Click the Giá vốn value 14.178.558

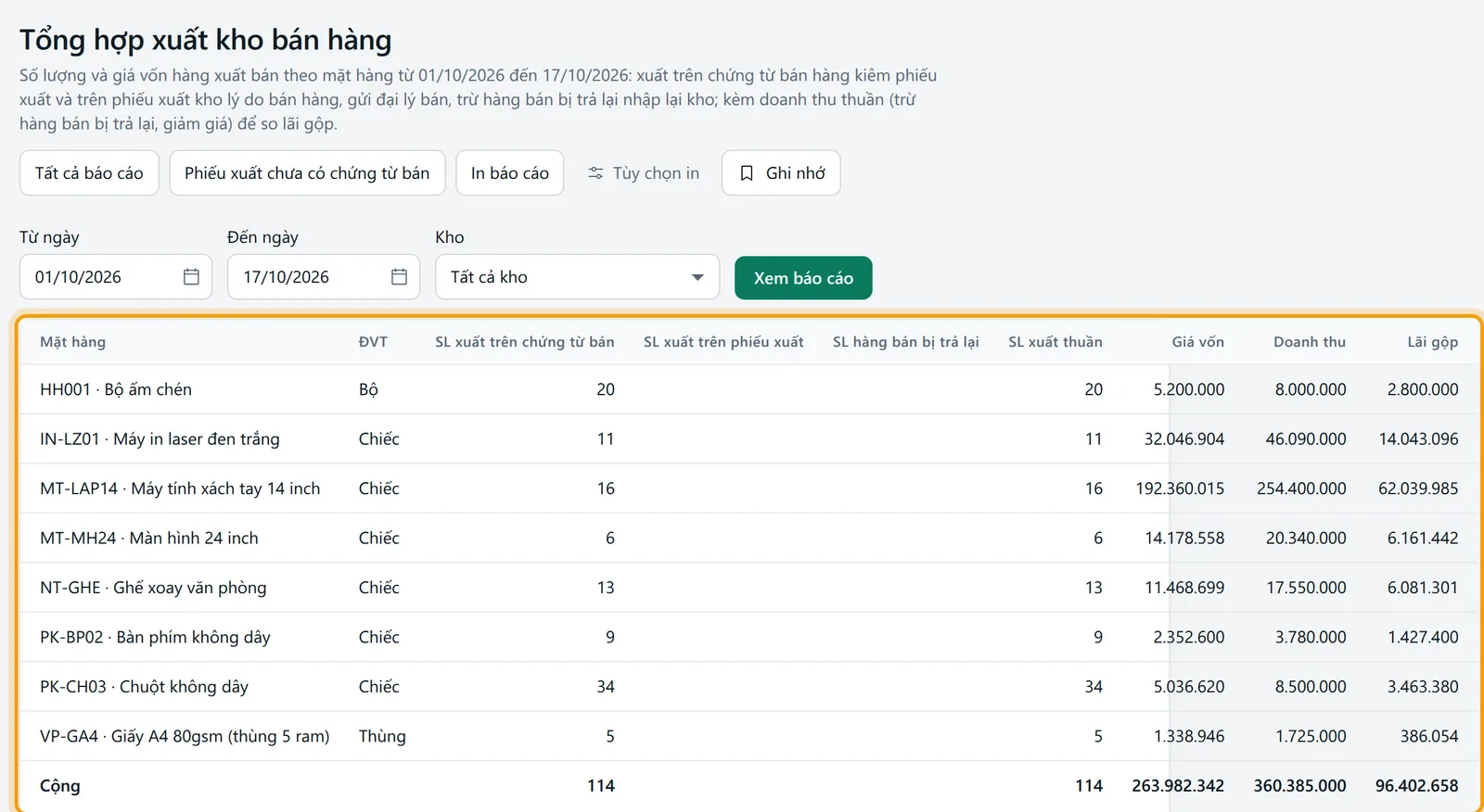click(x=1184, y=539)
